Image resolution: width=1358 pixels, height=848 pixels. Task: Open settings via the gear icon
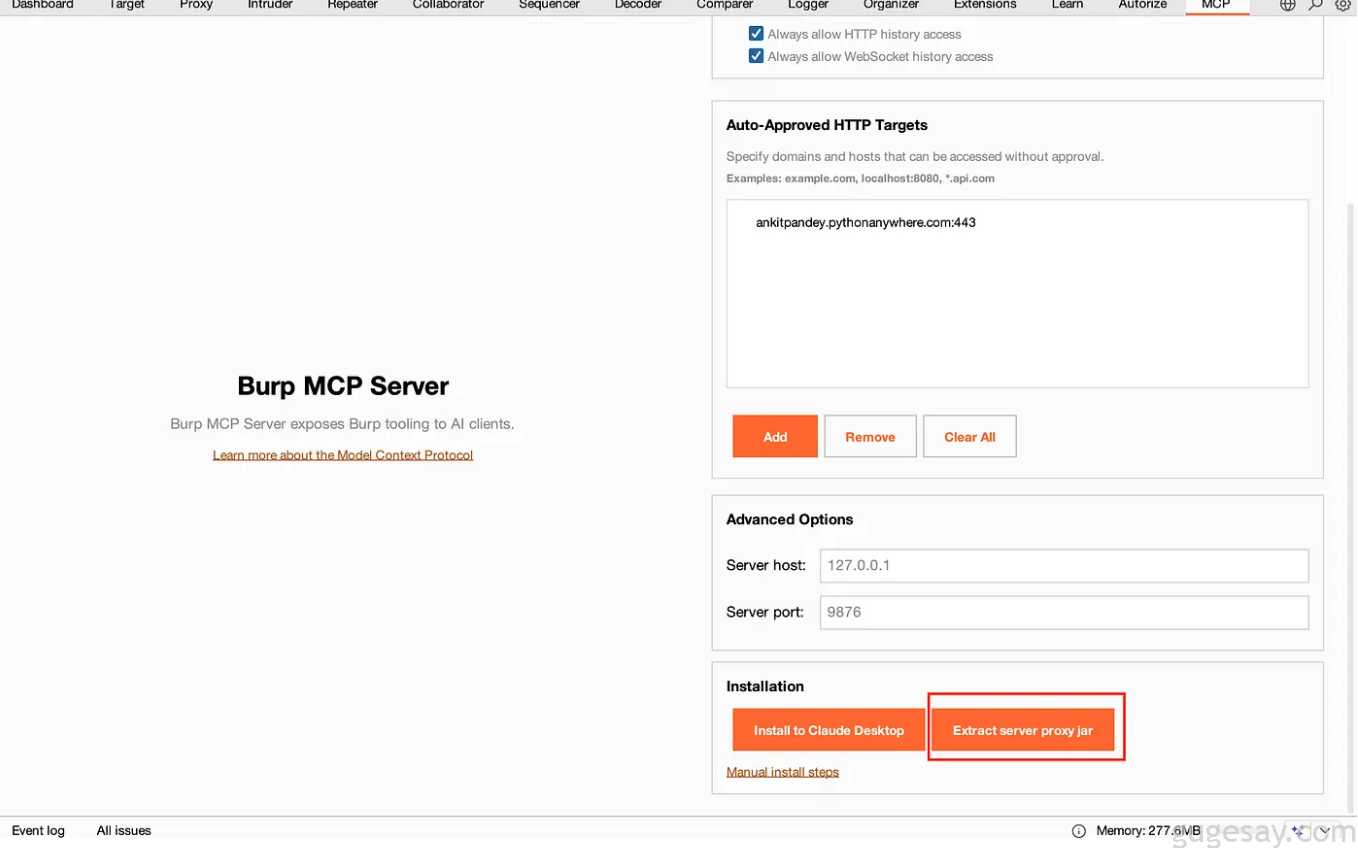point(1343,5)
